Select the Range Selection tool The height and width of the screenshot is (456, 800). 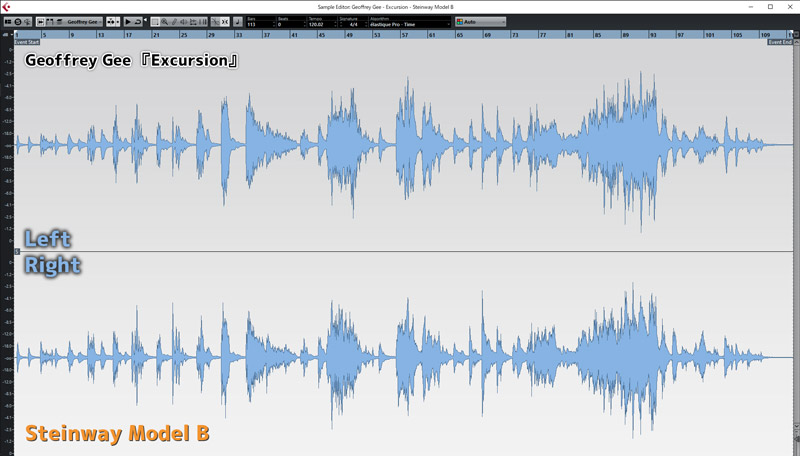click(155, 22)
